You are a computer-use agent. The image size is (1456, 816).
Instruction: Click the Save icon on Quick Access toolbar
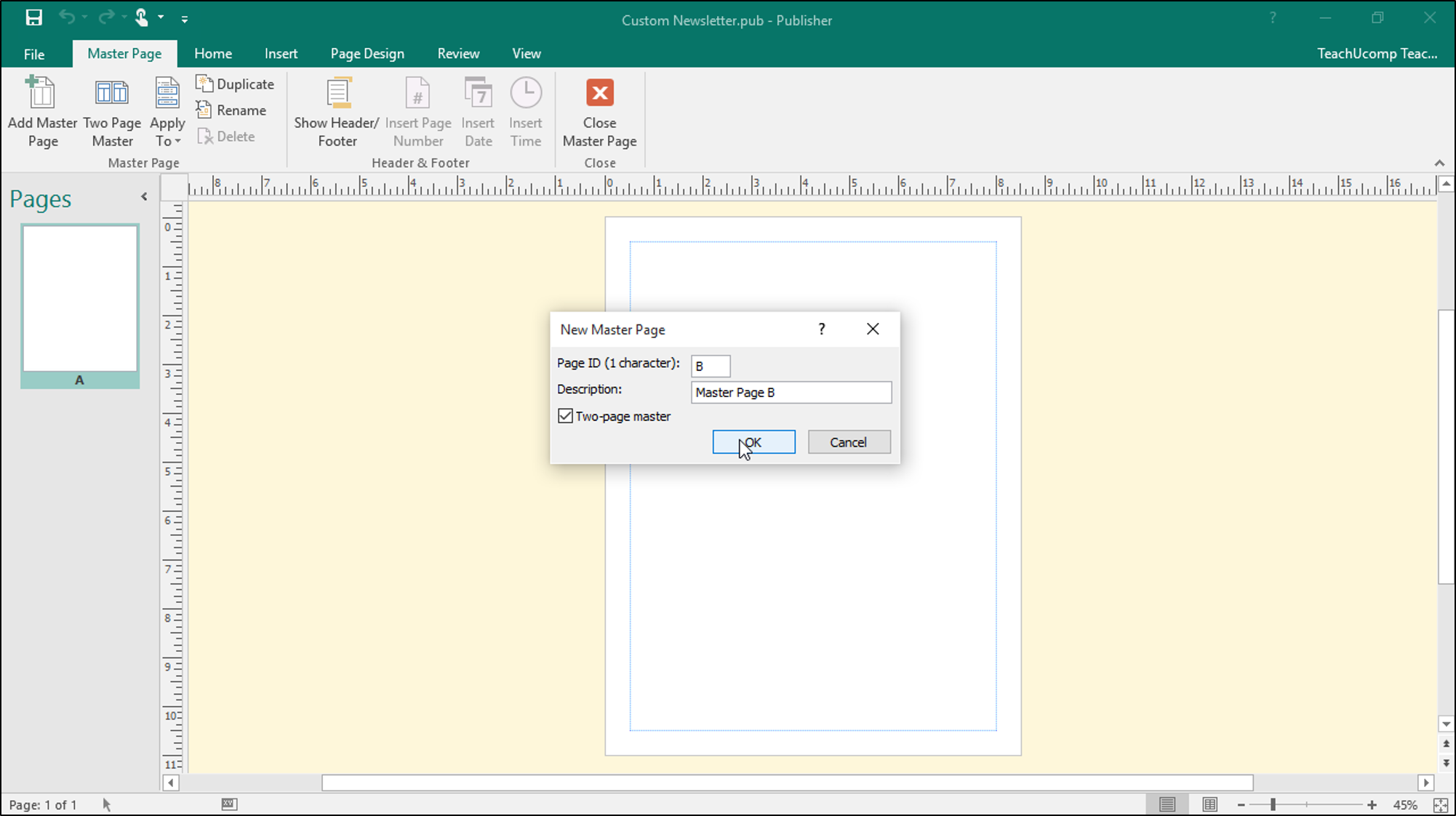tap(33, 17)
